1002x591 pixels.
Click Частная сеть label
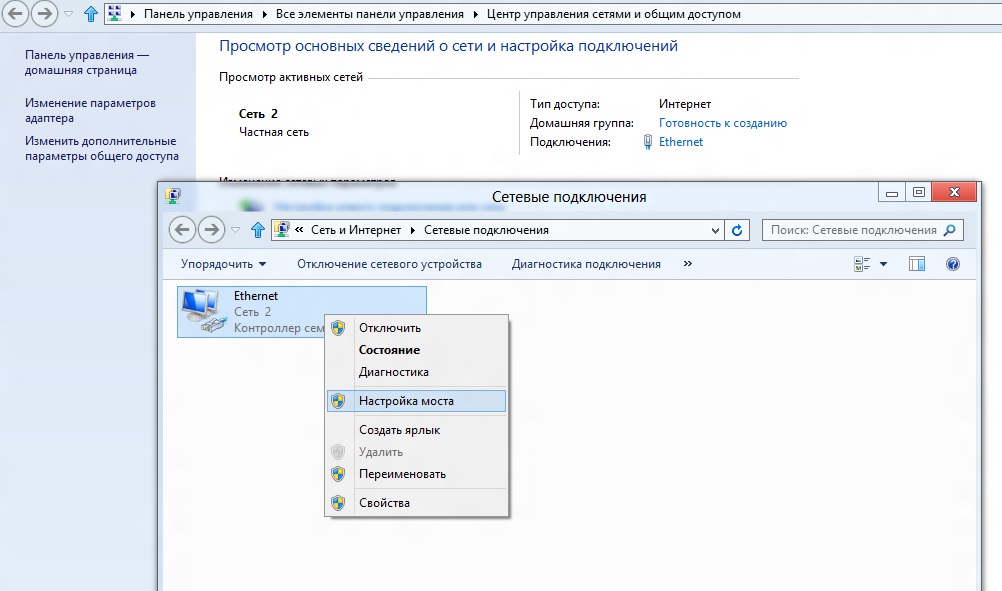pyautogui.click(x=274, y=132)
